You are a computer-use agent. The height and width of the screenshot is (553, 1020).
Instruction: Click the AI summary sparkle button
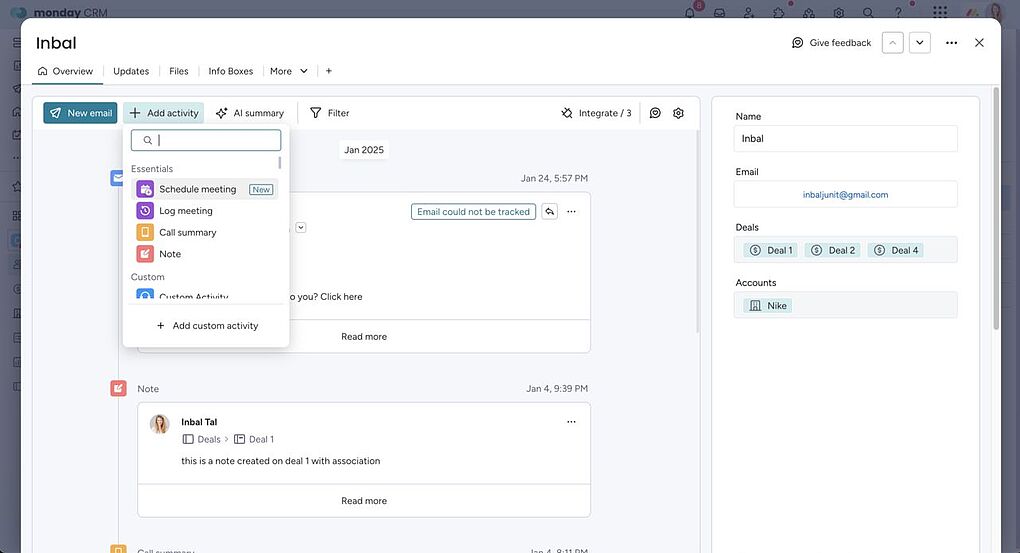point(250,113)
